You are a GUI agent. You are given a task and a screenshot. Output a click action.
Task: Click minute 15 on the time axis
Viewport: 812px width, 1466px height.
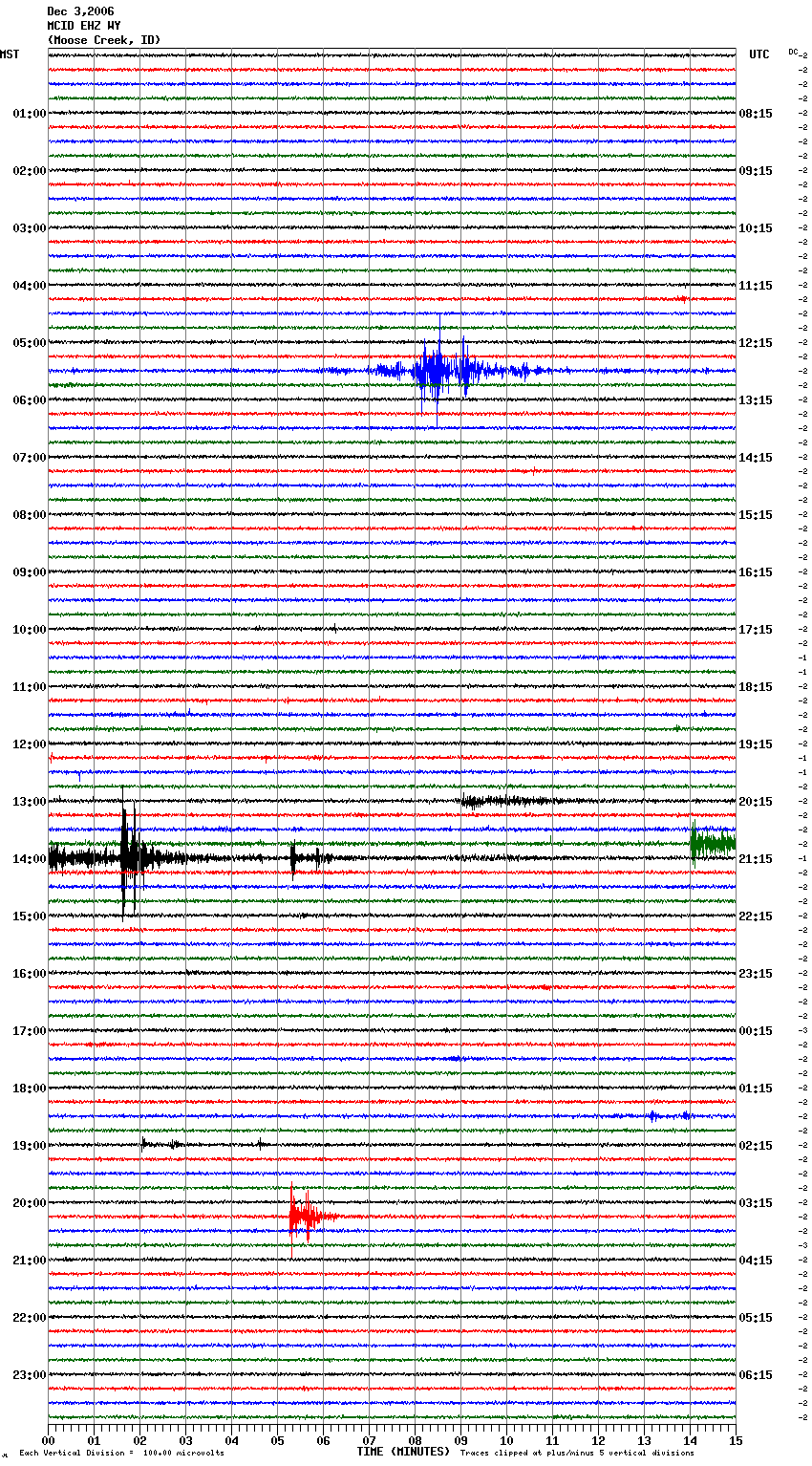pos(736,1440)
